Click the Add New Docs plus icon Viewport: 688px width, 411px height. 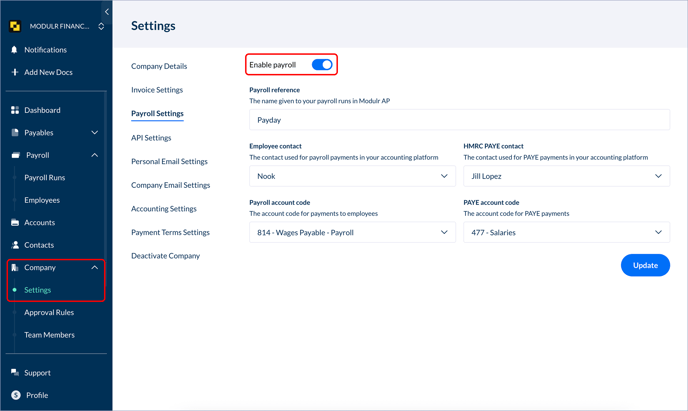(15, 72)
